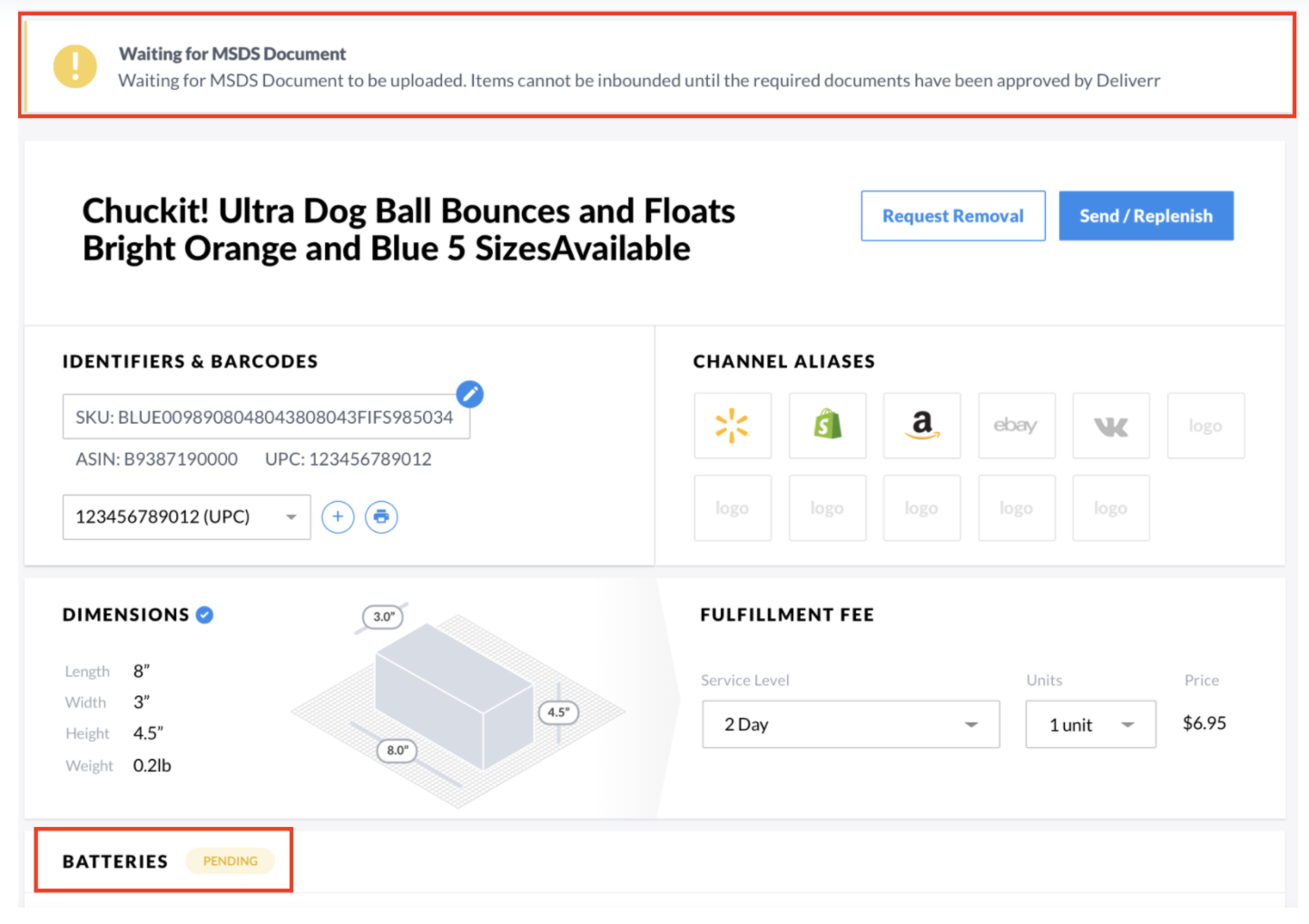Viewport: 1309px width, 924px height.
Task: Open the 1 unit units dropdown
Action: tap(1091, 724)
